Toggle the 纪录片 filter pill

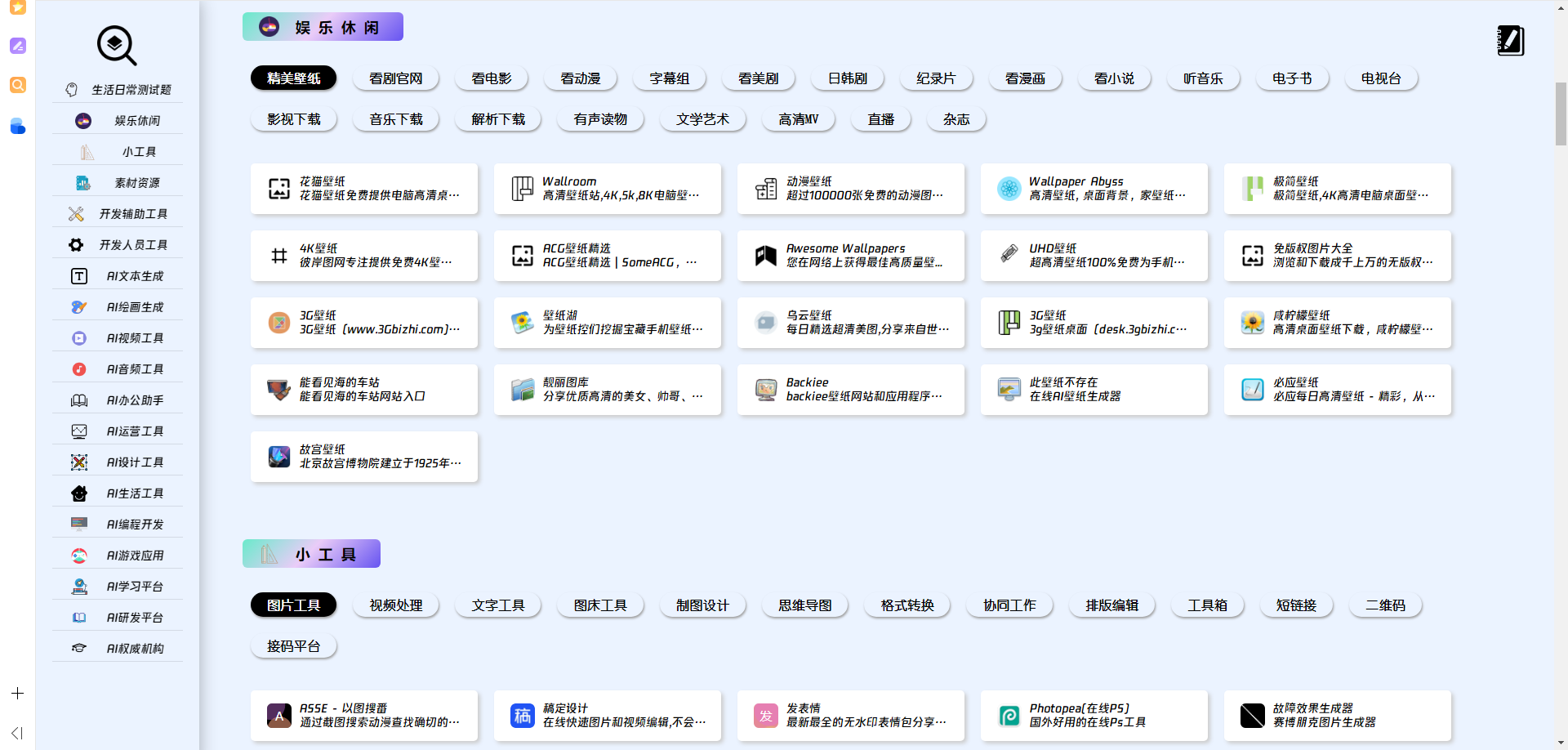coord(936,78)
